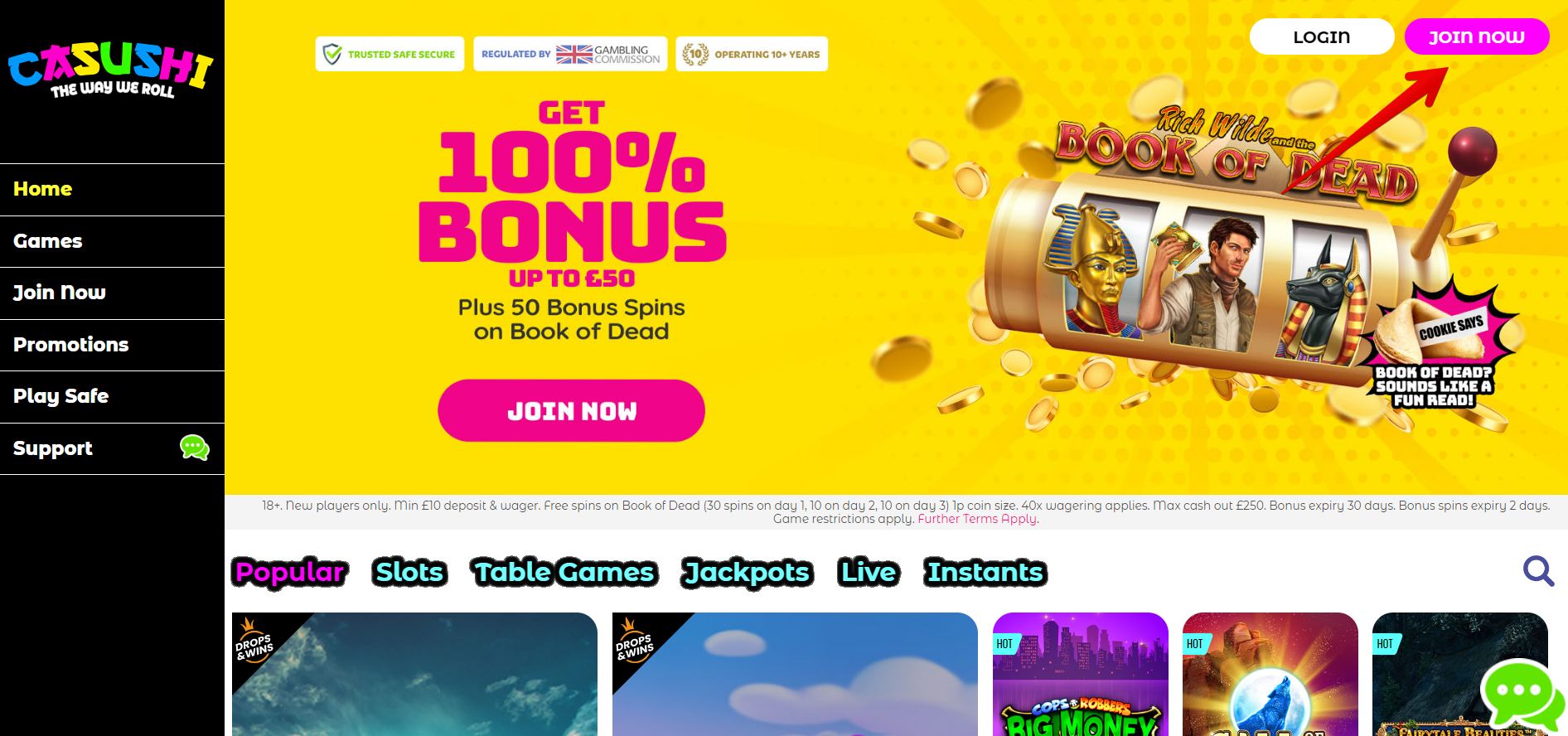Open the Further Terms Apply link

pyautogui.click(x=977, y=519)
